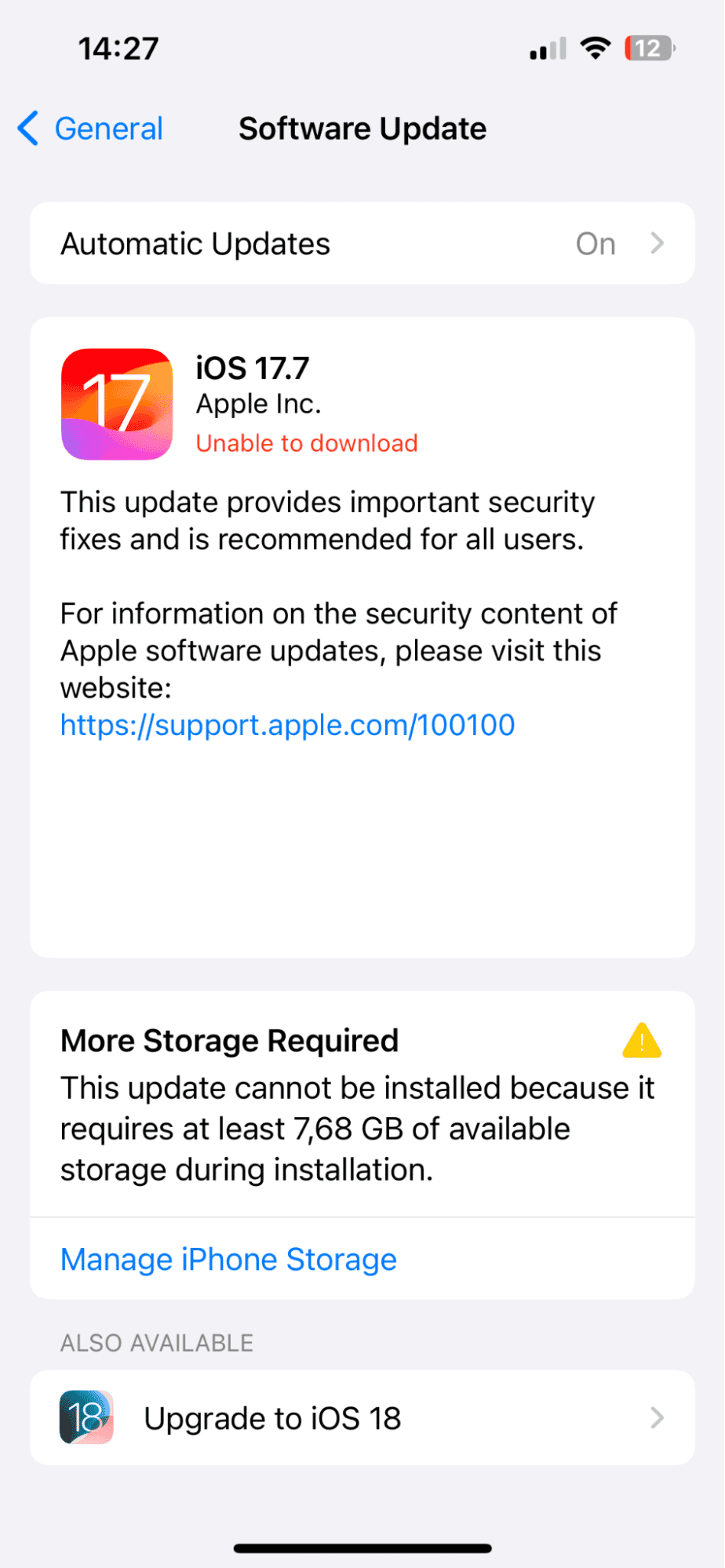Tap Unable to download status text

click(306, 443)
